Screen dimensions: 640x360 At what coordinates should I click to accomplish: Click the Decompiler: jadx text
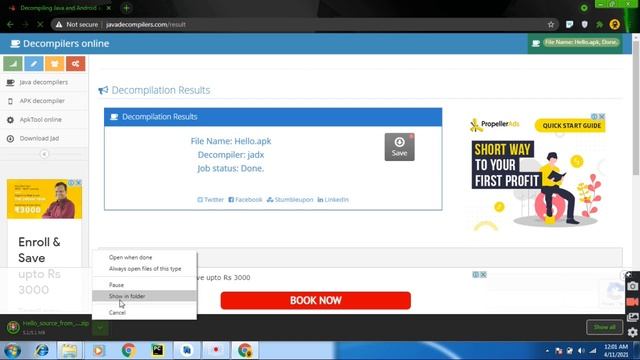(x=231, y=155)
